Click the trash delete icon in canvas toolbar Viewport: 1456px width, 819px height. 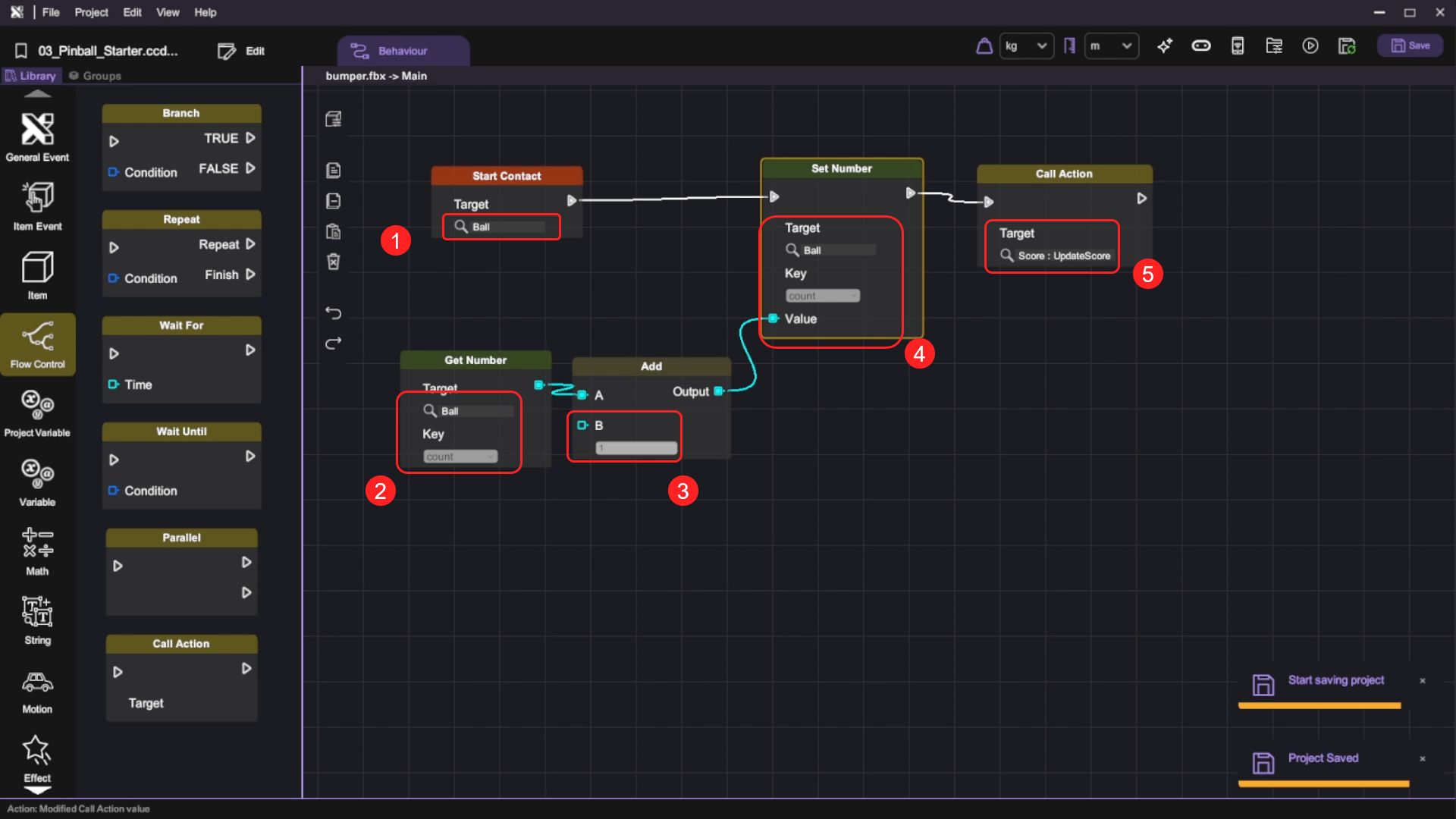pos(333,262)
